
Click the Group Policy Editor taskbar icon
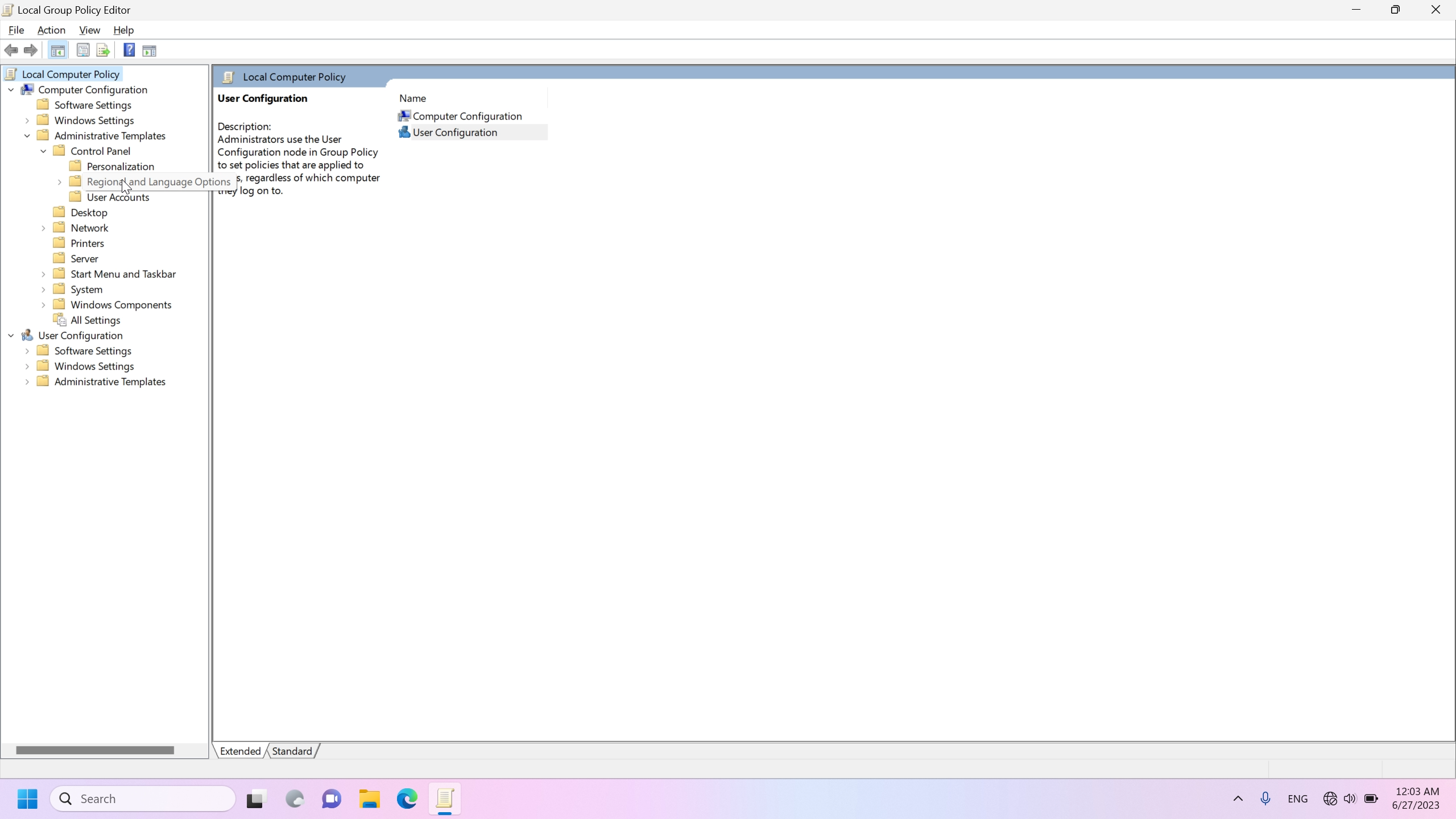coord(445,799)
